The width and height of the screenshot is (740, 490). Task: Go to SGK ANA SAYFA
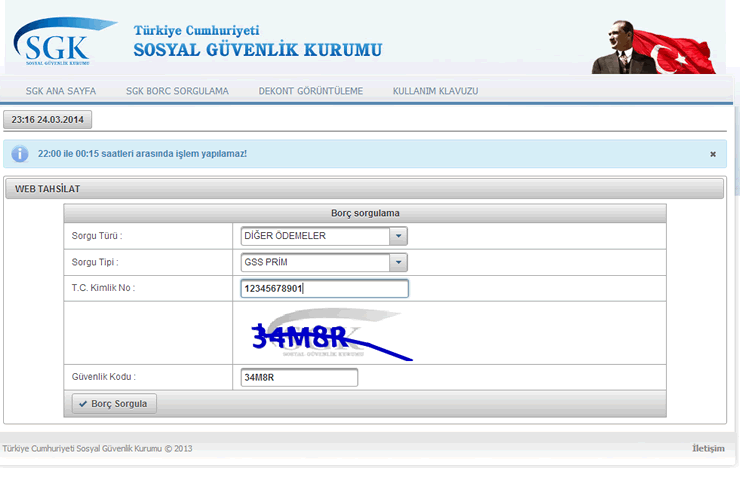(61, 91)
